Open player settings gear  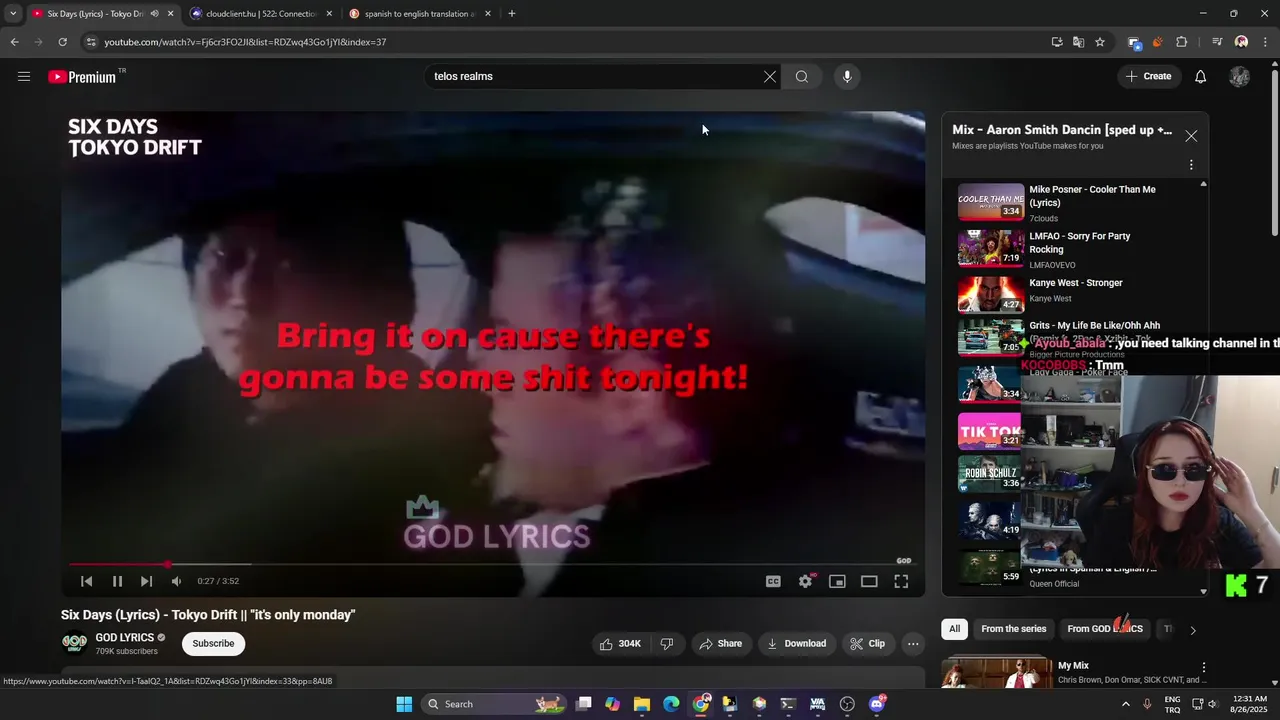pos(806,581)
